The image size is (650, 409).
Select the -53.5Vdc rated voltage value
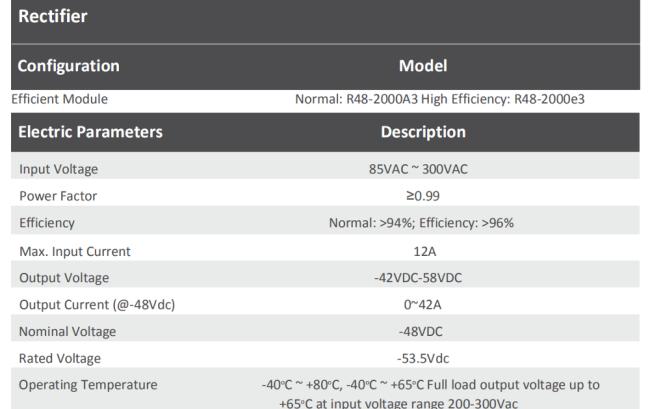coord(424,358)
